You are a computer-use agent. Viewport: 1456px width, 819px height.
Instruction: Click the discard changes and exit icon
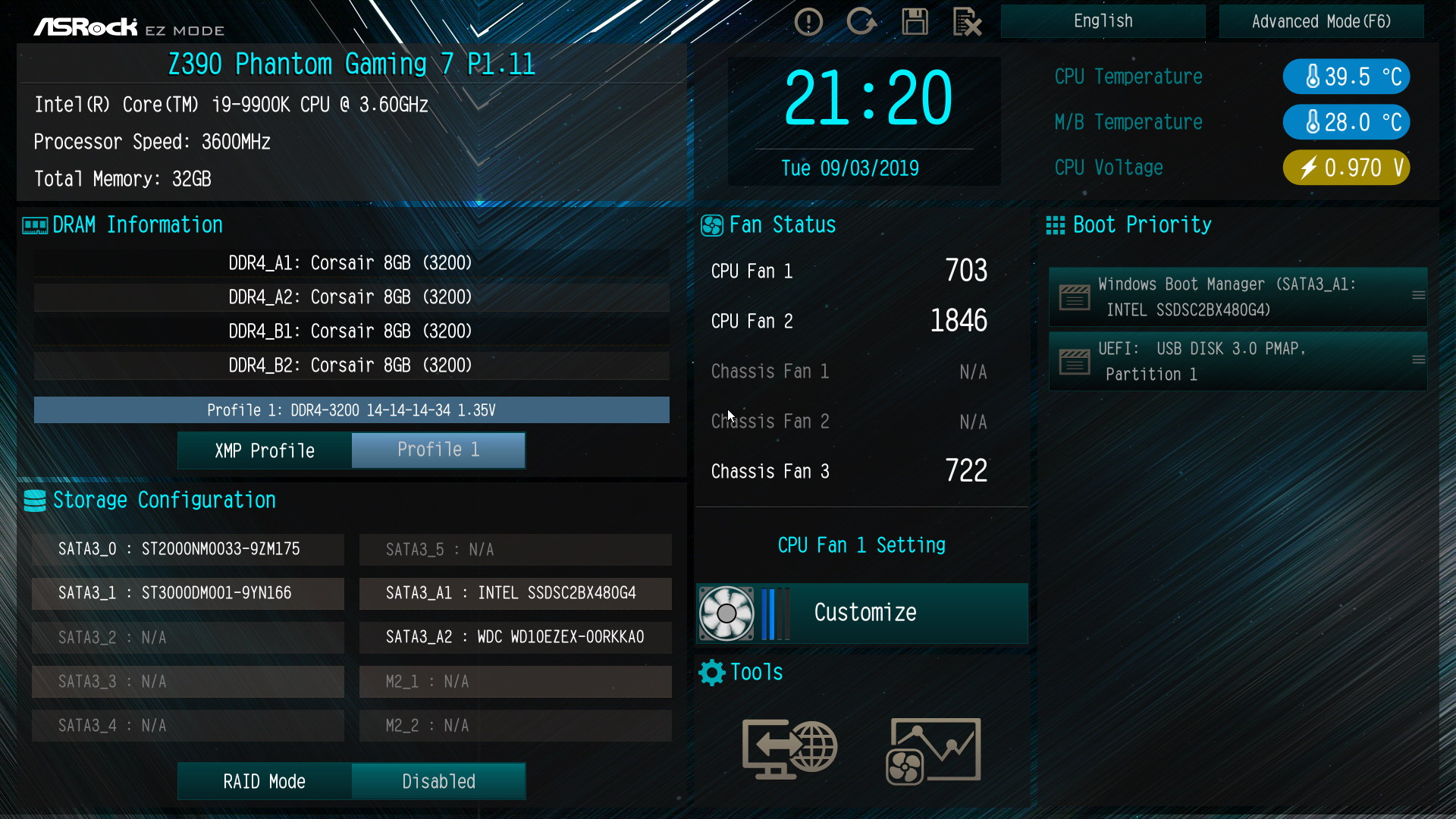coord(967,21)
